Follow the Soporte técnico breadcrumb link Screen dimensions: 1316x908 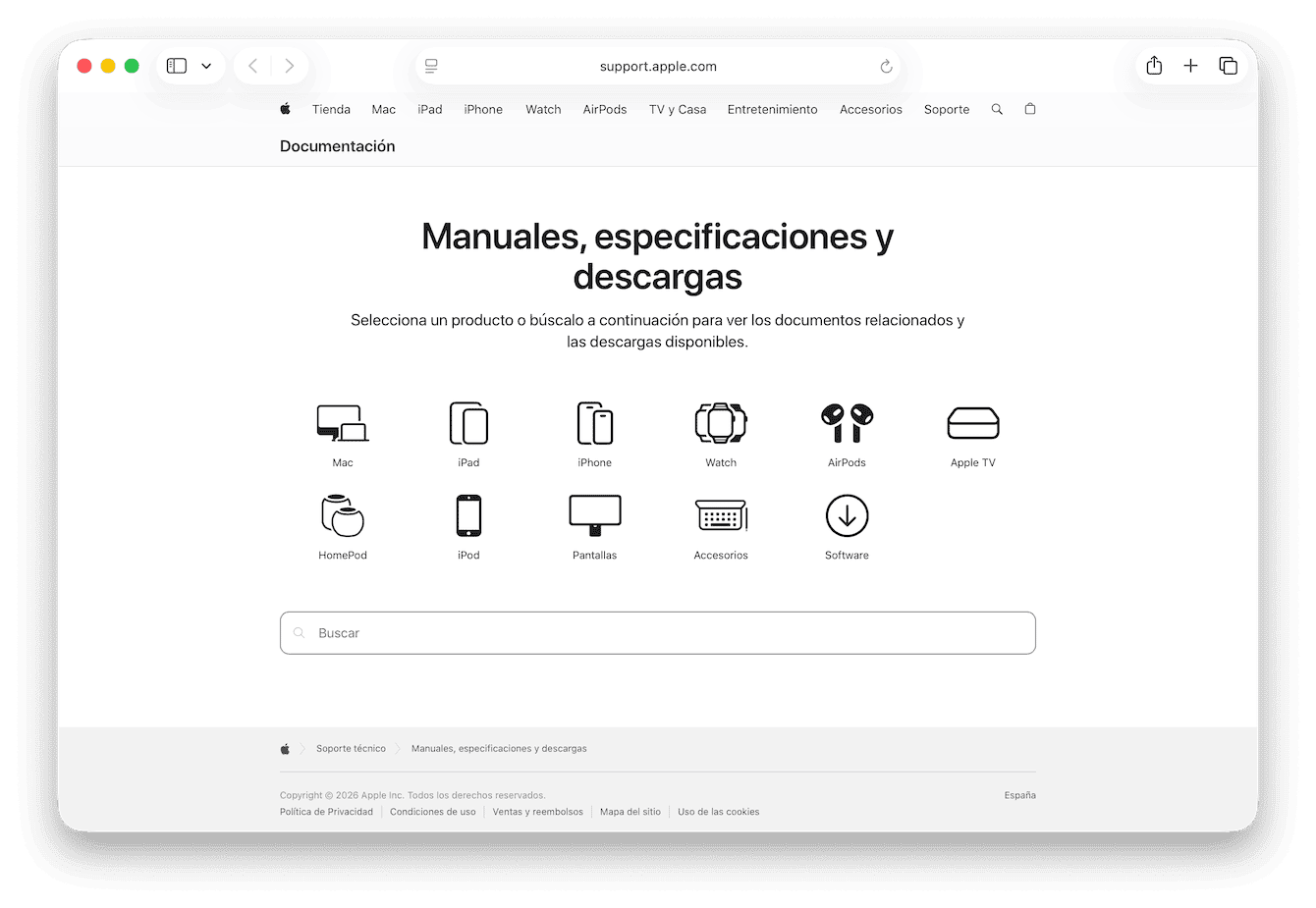[351, 749]
